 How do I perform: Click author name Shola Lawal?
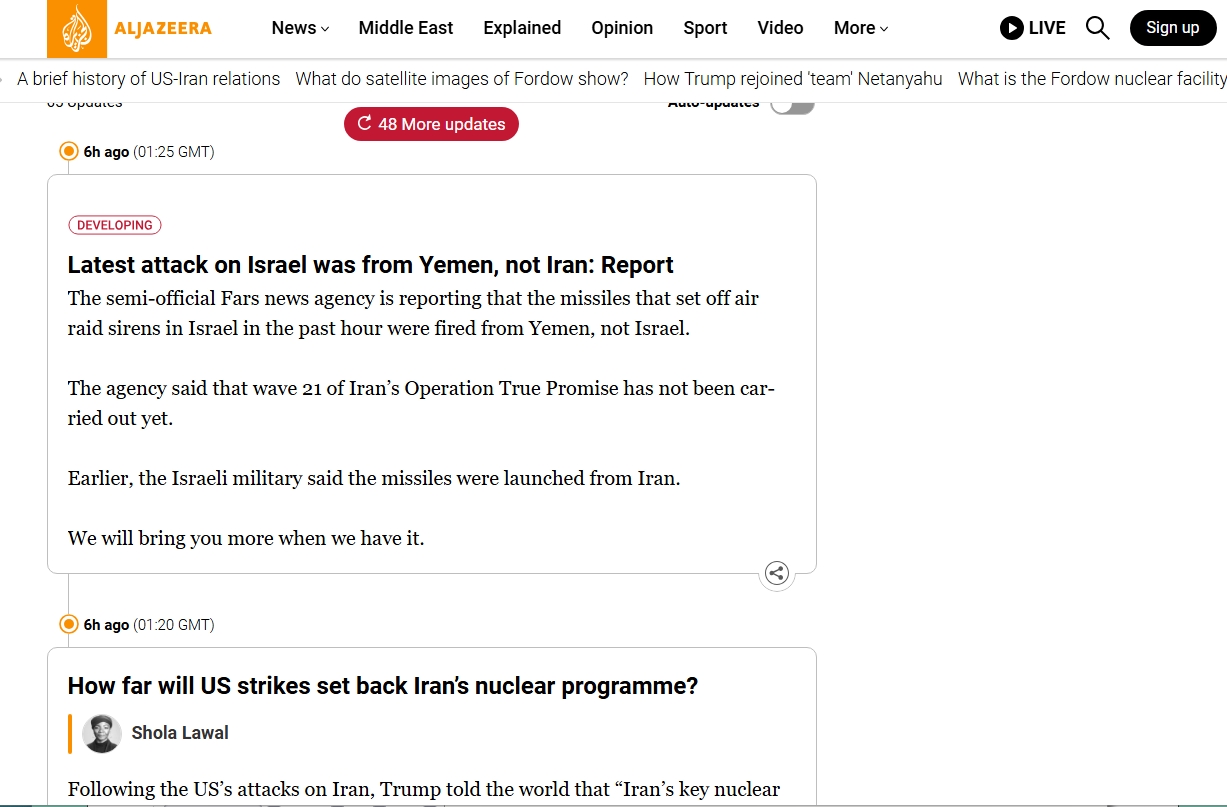point(180,733)
